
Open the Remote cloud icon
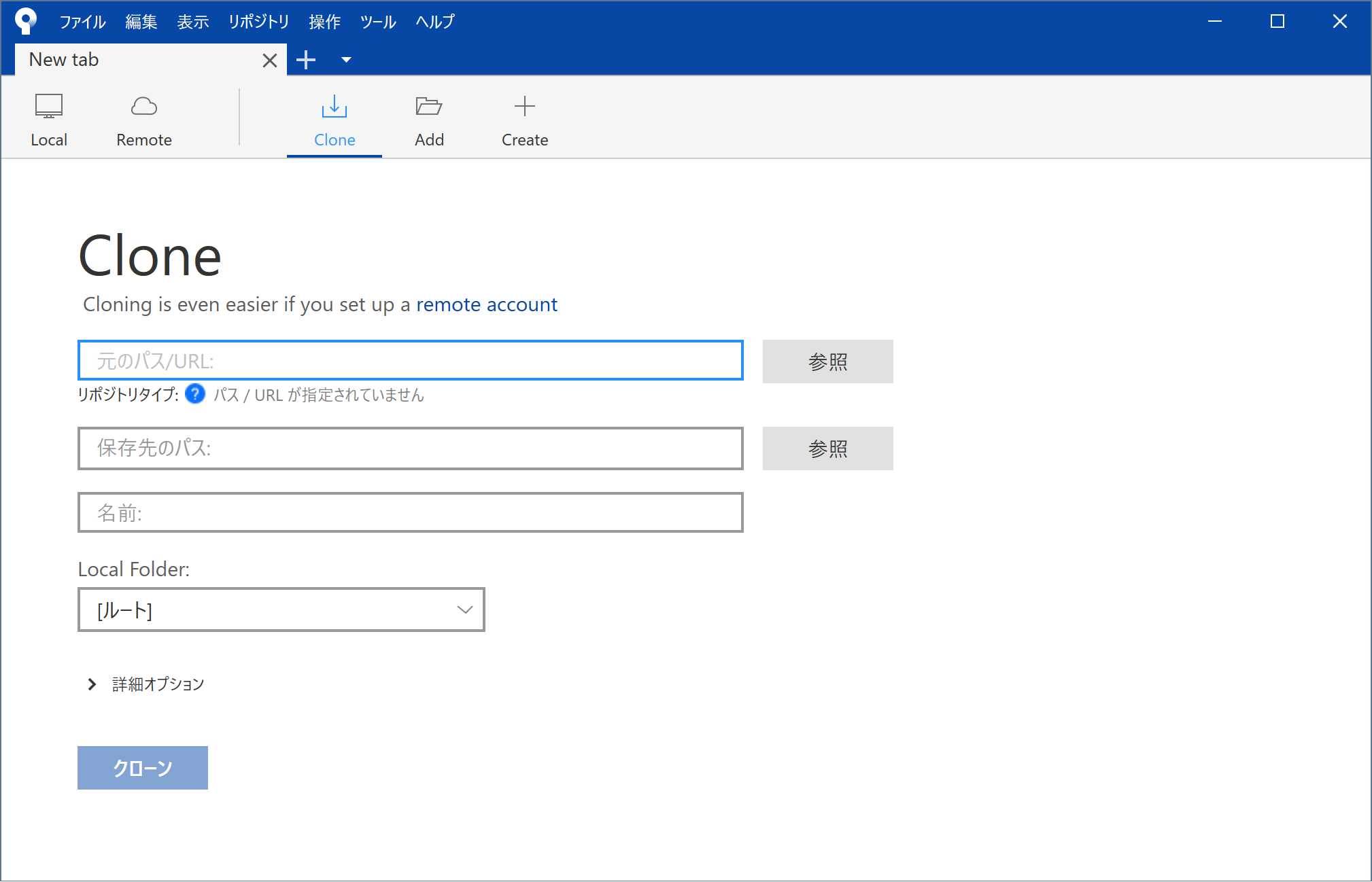pos(143,107)
